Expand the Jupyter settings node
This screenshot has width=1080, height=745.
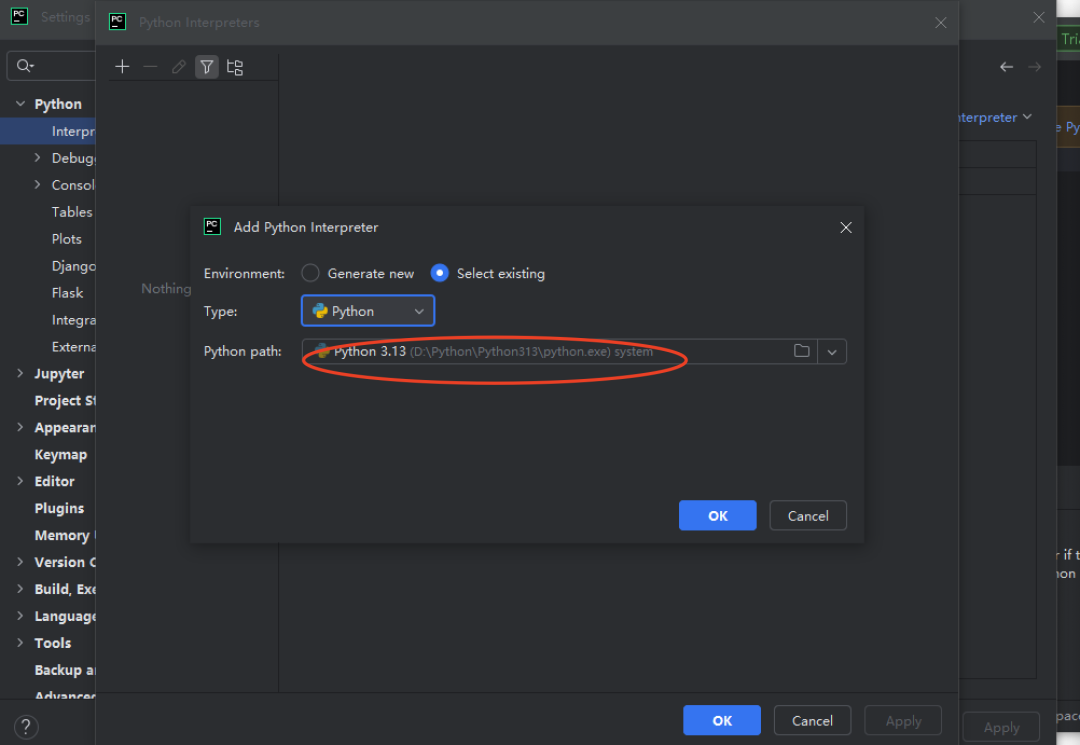point(21,373)
